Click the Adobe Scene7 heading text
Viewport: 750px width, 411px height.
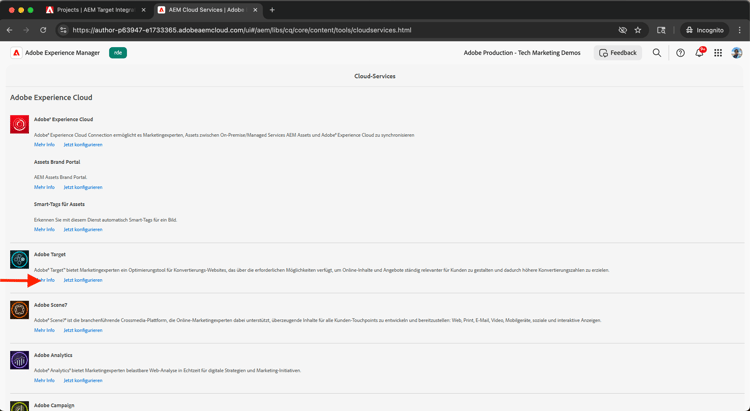click(x=51, y=305)
